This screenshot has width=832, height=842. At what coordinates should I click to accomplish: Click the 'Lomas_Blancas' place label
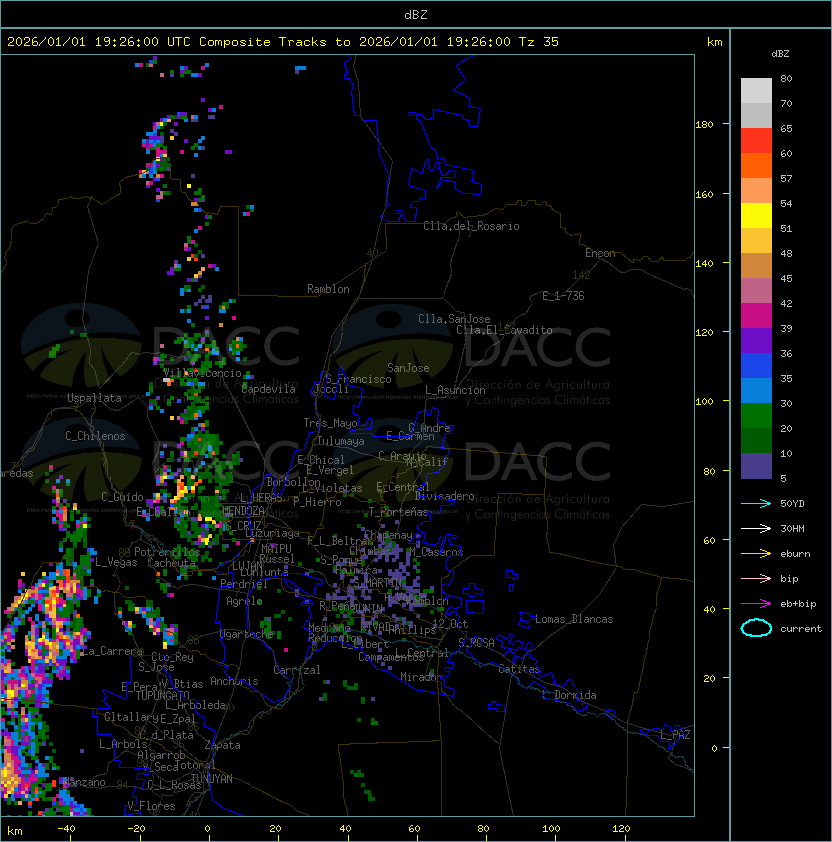(574, 619)
